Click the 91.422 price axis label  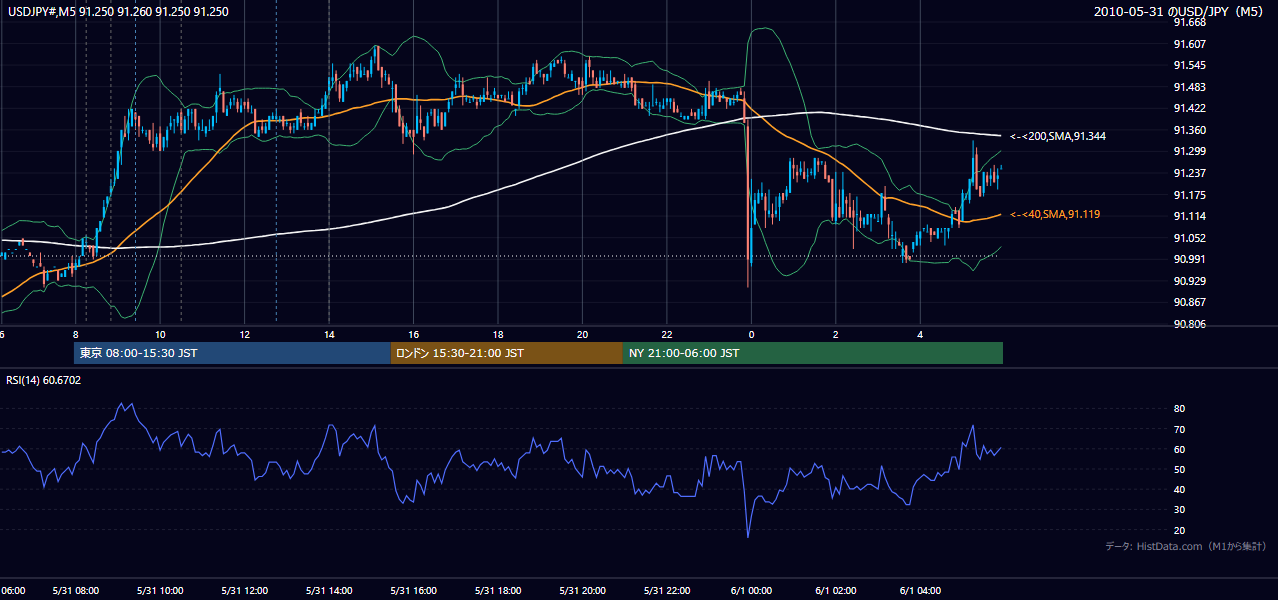[x=1190, y=109]
